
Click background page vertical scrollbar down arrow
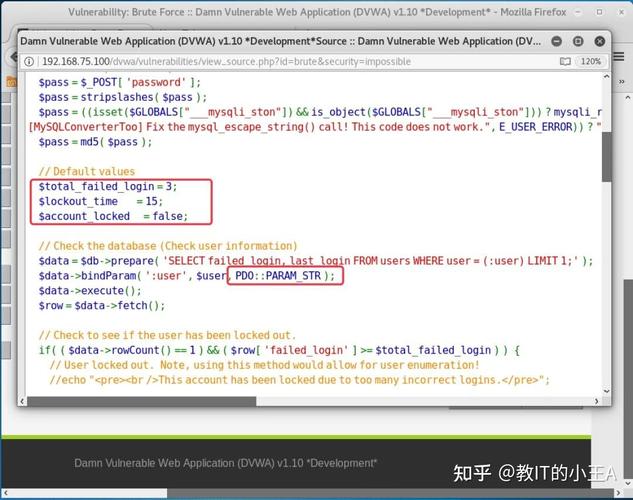click(628, 483)
